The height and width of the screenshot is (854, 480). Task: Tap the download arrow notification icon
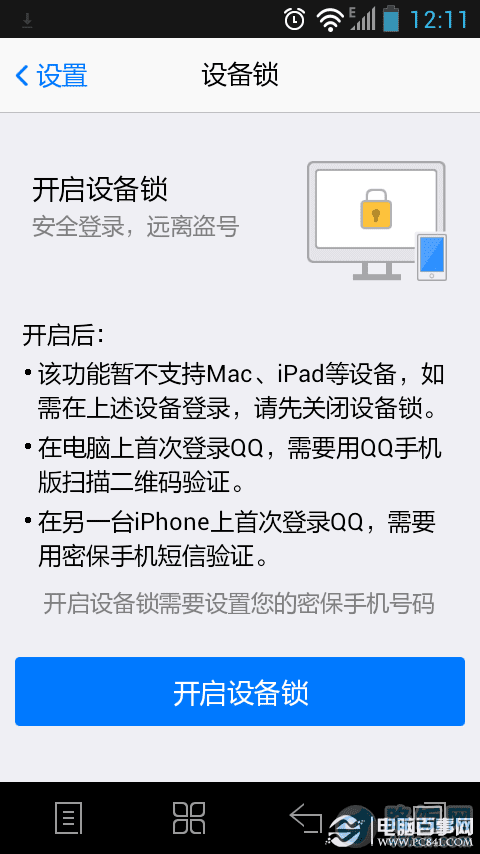pyautogui.click(x=27, y=21)
